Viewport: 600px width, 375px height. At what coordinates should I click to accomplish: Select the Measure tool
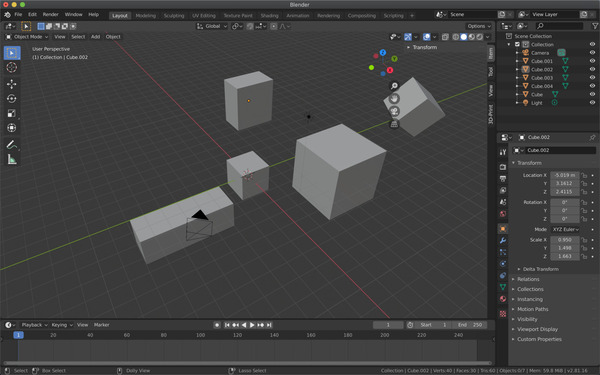(x=12, y=159)
